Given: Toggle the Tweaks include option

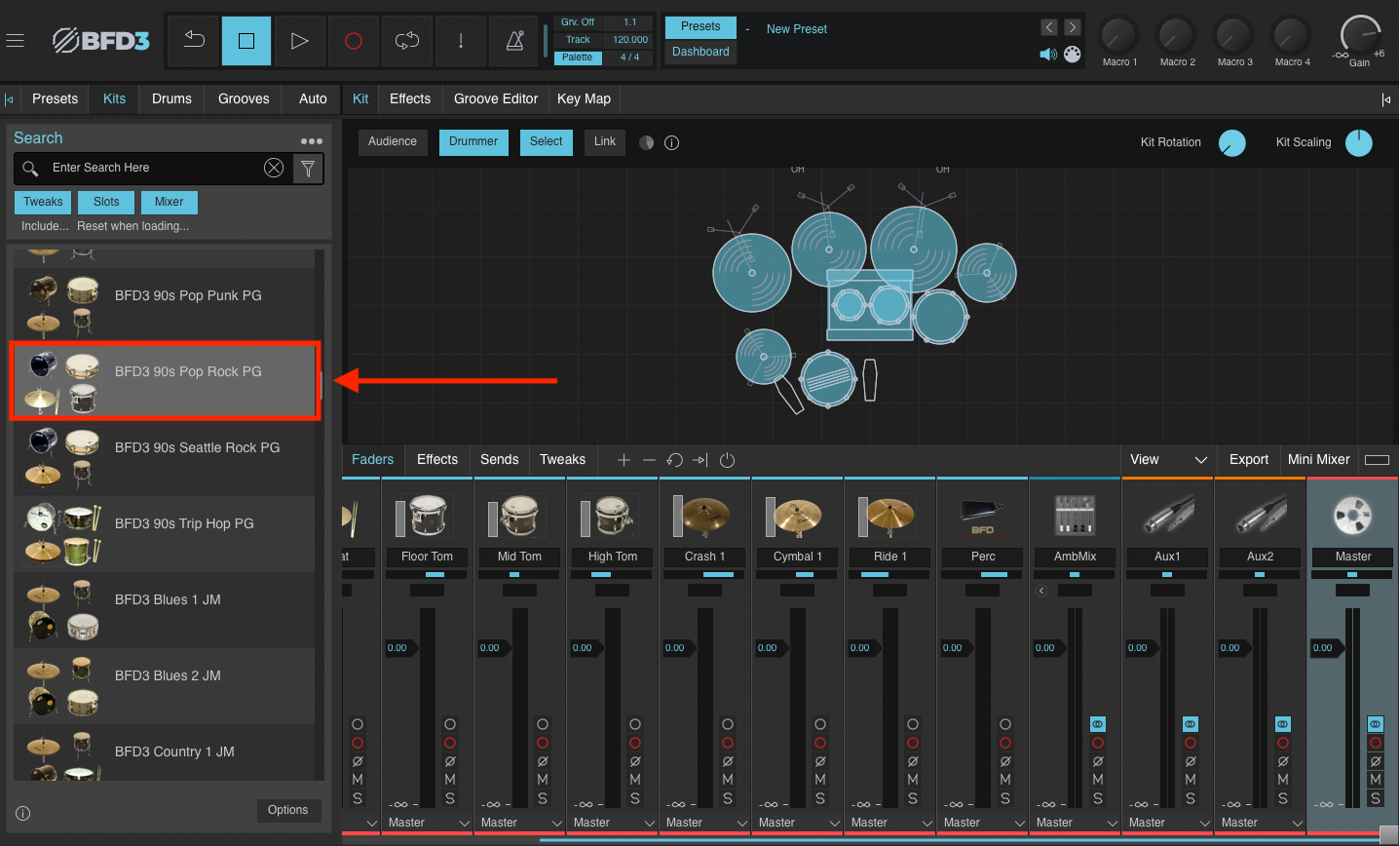Looking at the screenshot, I should pyautogui.click(x=43, y=202).
